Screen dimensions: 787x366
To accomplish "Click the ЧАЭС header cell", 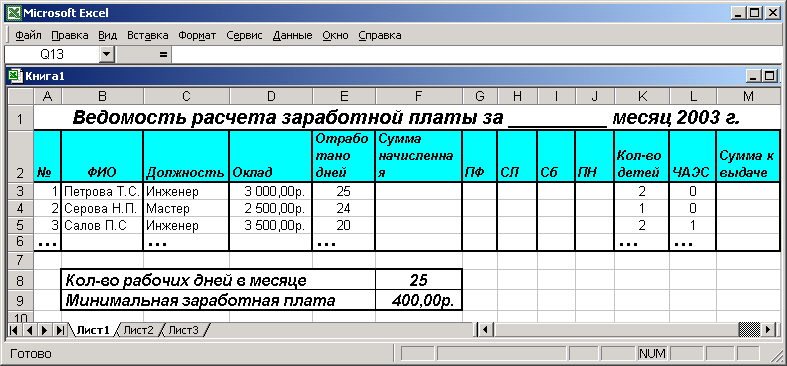I will (x=693, y=156).
